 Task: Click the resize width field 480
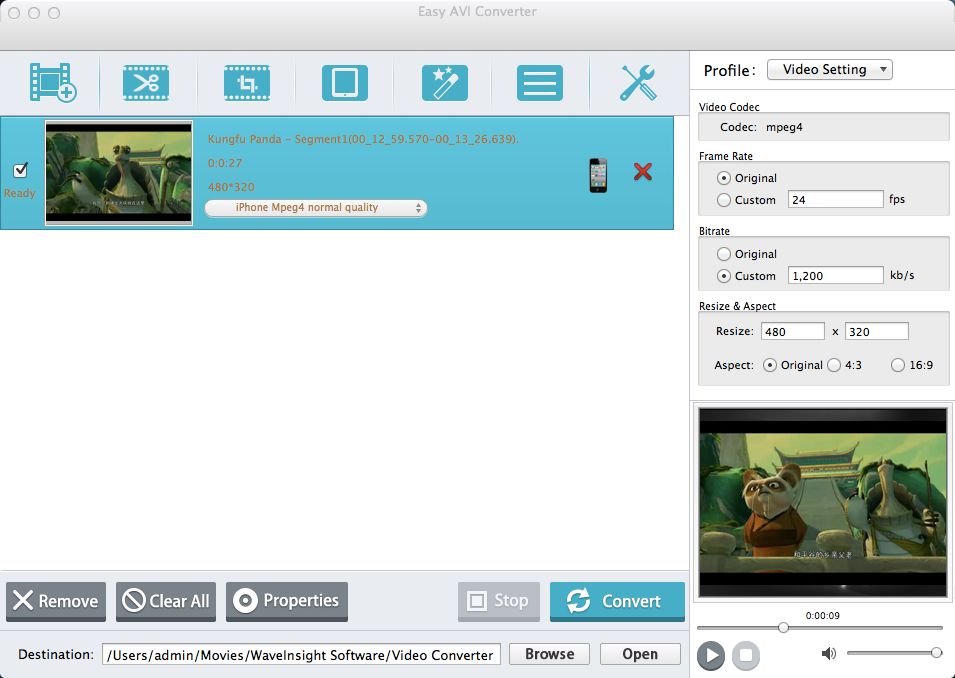tap(792, 331)
